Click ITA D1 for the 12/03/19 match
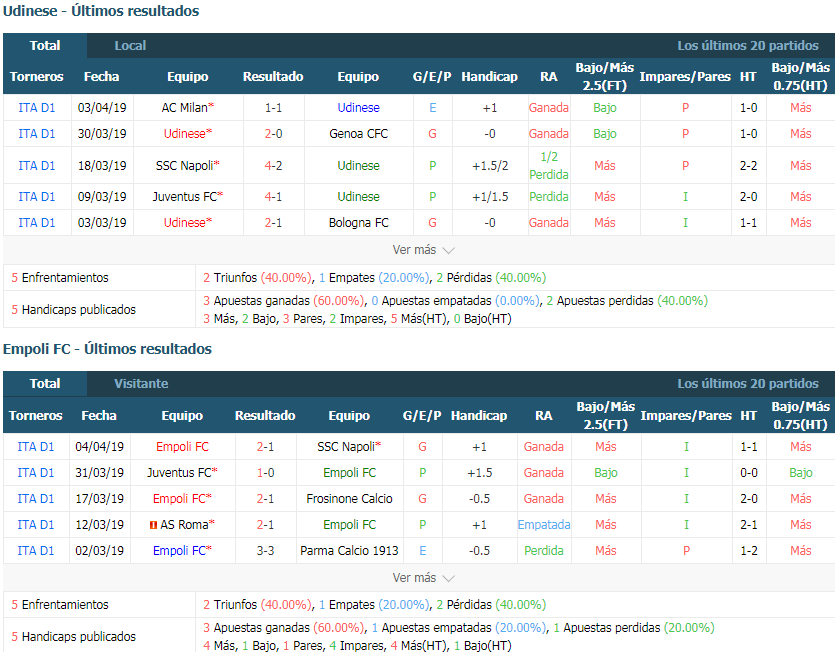The image size is (835, 652). point(36,525)
